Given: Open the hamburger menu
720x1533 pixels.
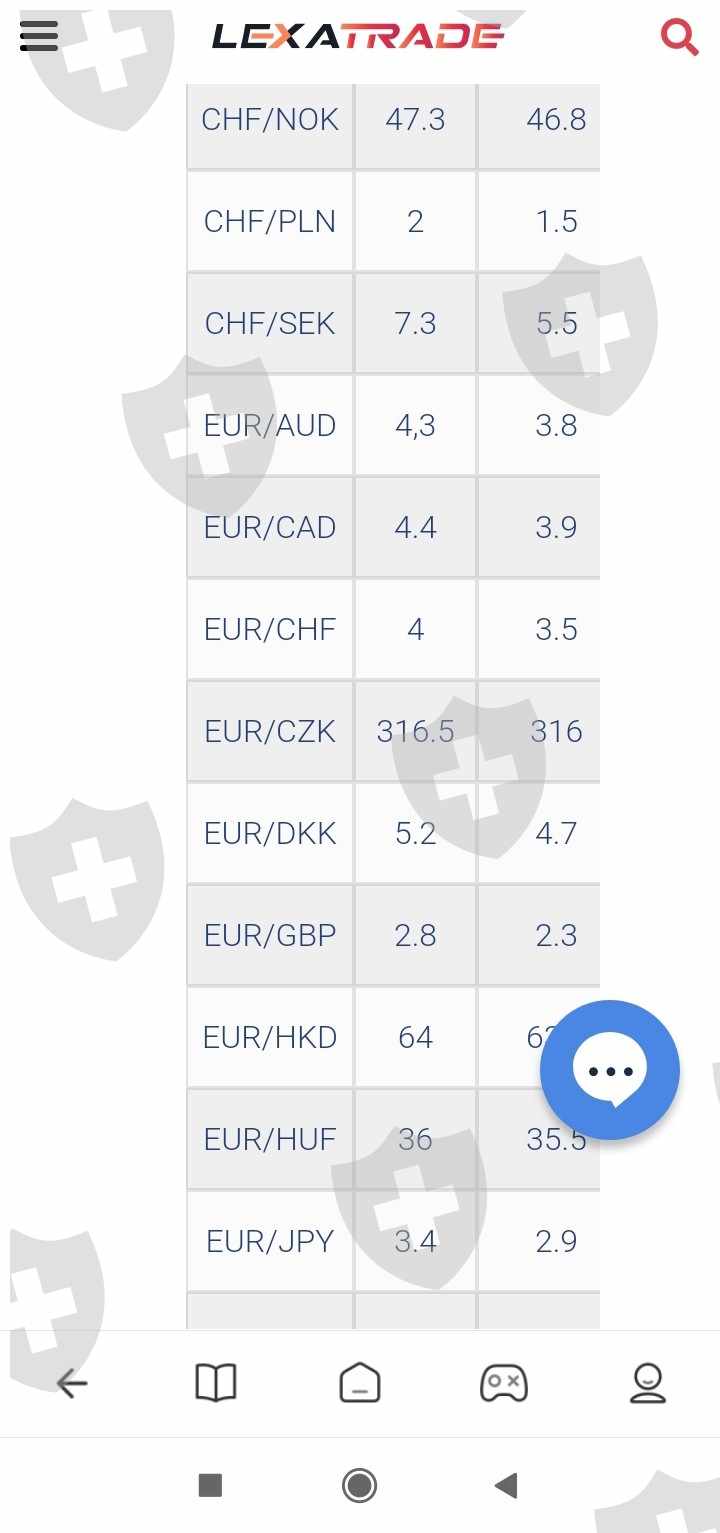Looking at the screenshot, I should 39,37.
